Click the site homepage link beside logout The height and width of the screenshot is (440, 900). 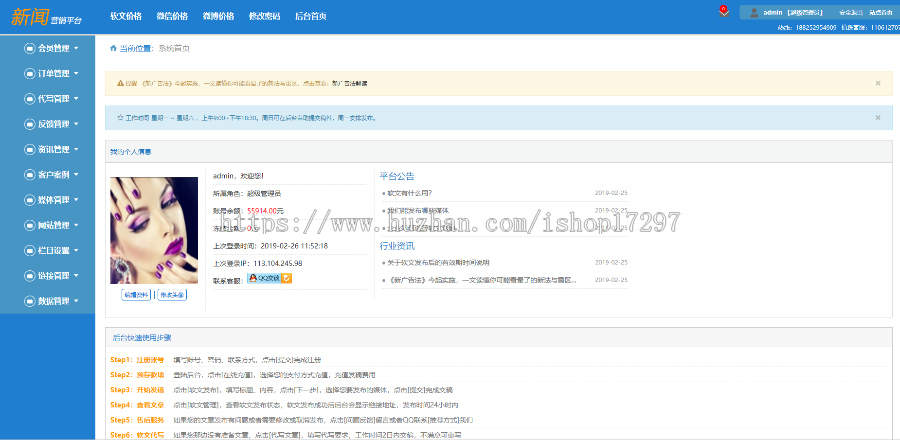880,13
